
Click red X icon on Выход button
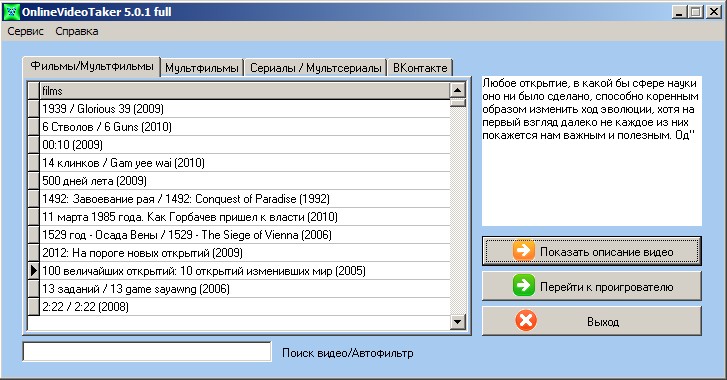526,321
